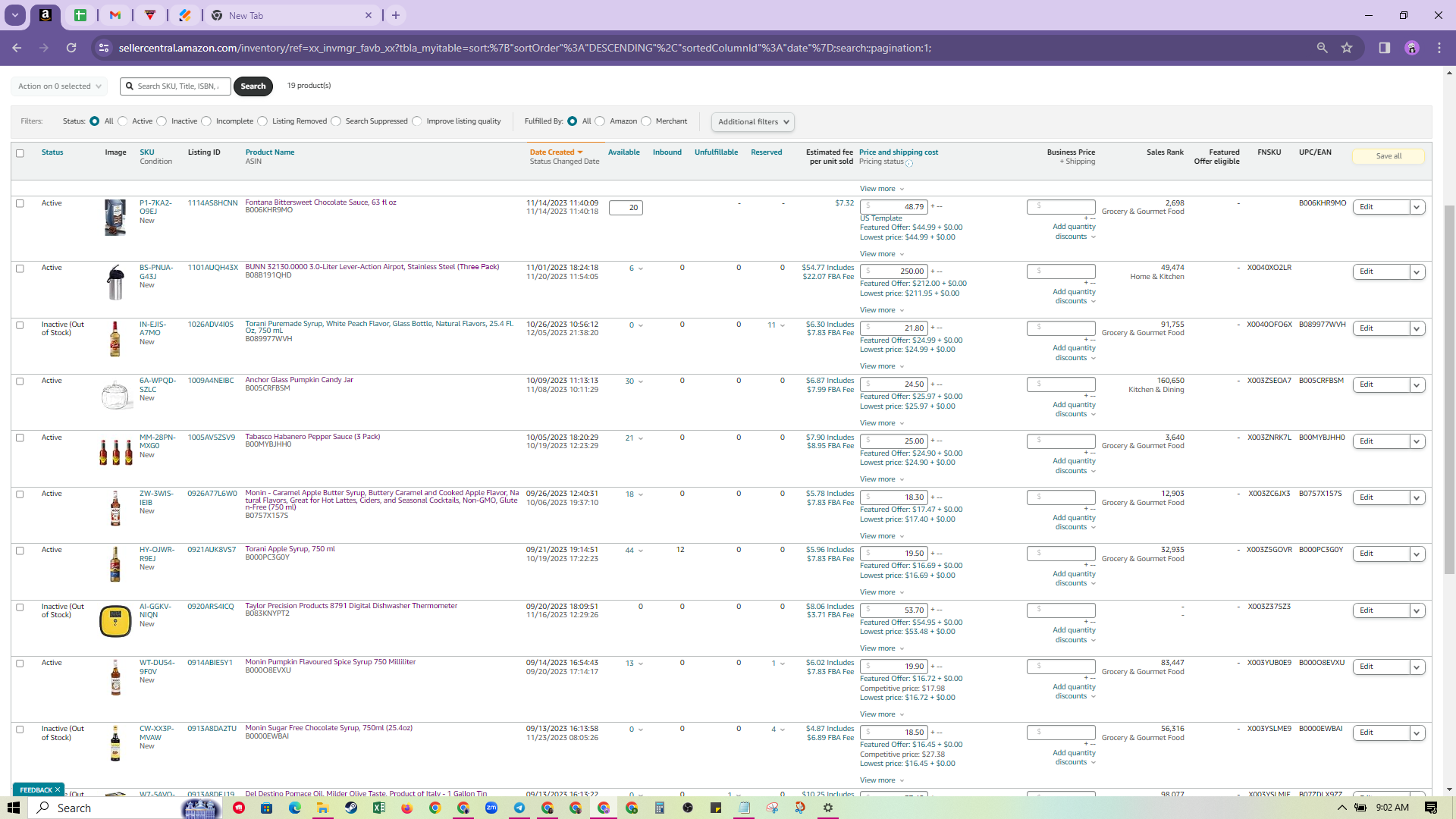Image resolution: width=1456 pixels, height=819 pixels.
Task: Open Firefox from the taskbar
Action: (x=407, y=808)
